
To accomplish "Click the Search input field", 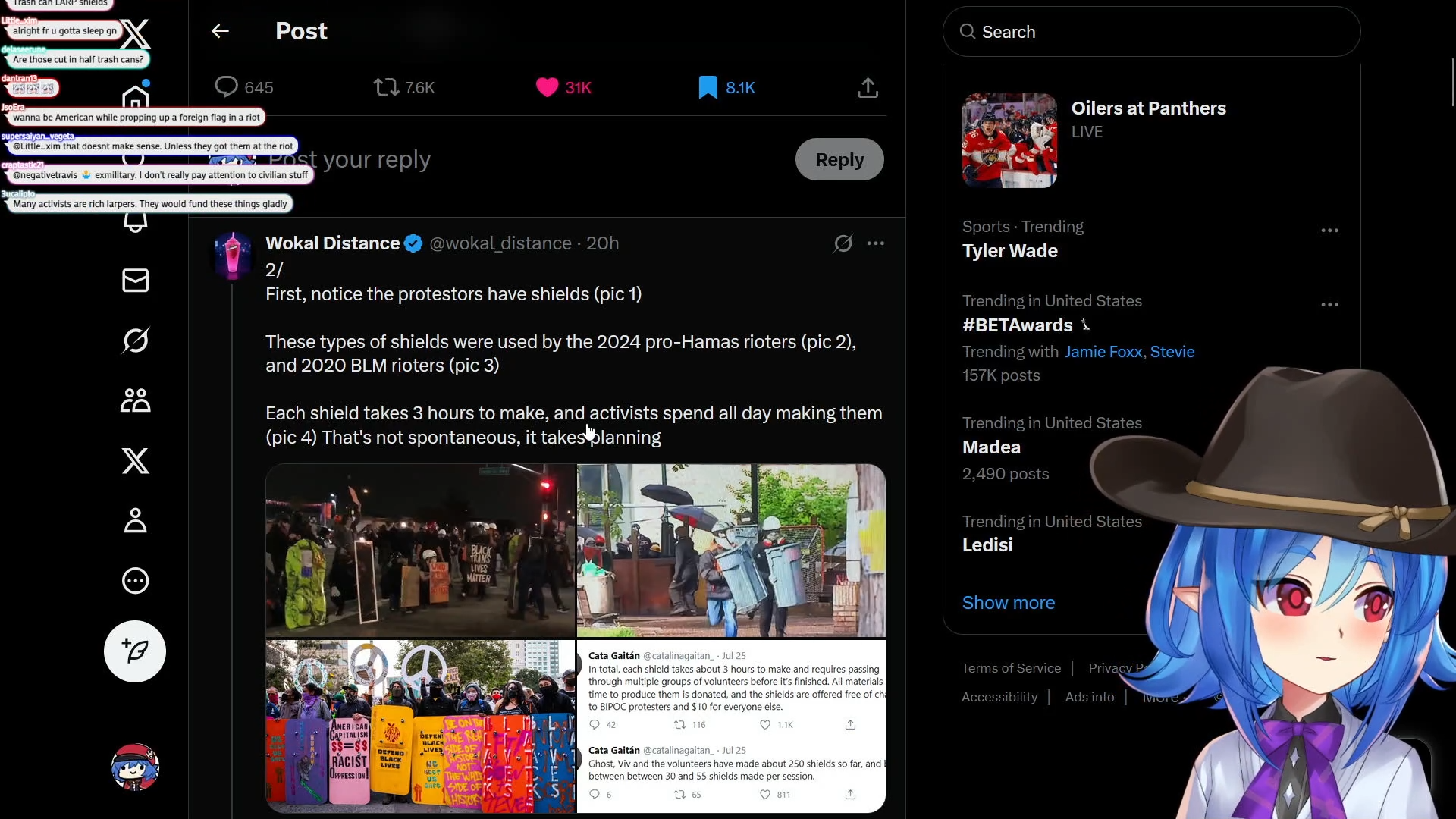I will tap(1151, 32).
